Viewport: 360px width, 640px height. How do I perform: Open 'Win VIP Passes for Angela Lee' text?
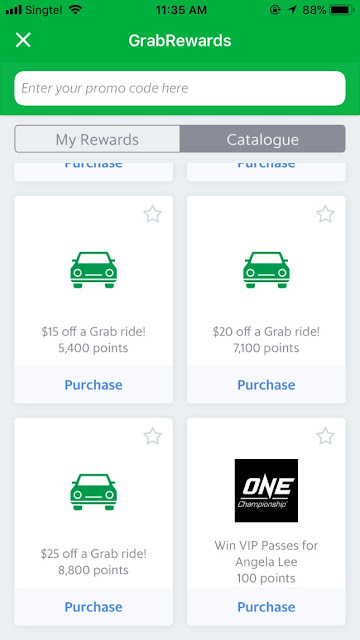click(266, 553)
